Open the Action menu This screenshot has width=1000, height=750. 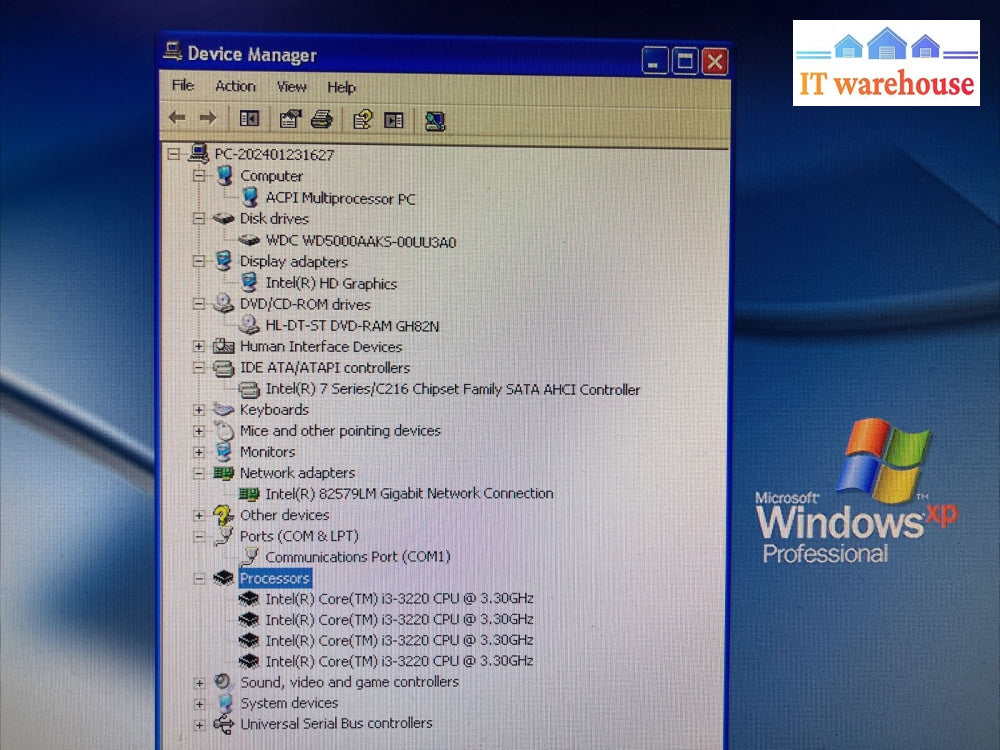click(235, 86)
